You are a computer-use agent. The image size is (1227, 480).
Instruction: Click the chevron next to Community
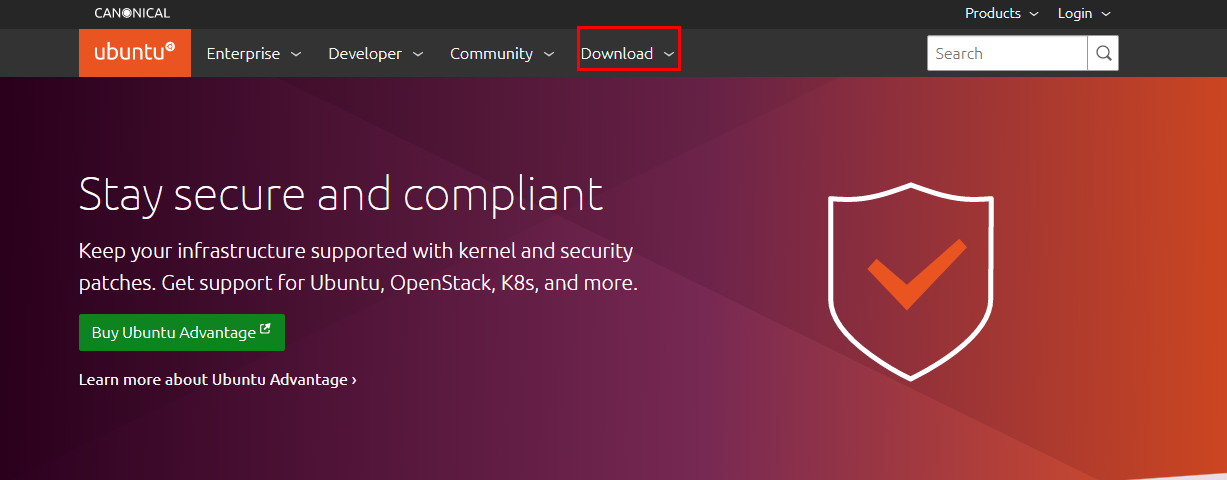click(549, 55)
